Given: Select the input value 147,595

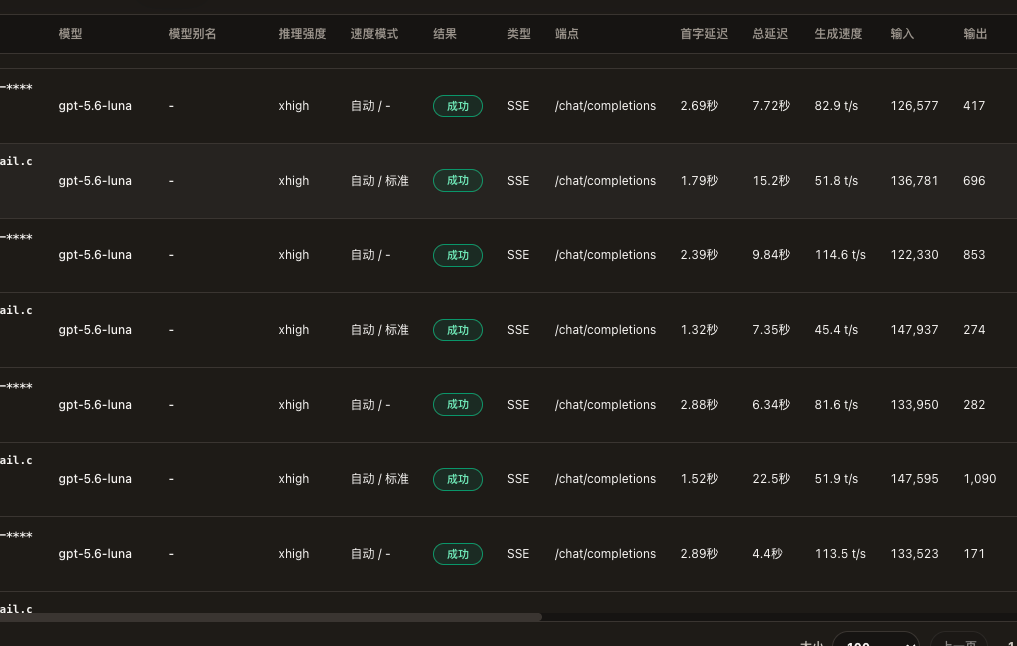Looking at the screenshot, I should [x=914, y=479].
